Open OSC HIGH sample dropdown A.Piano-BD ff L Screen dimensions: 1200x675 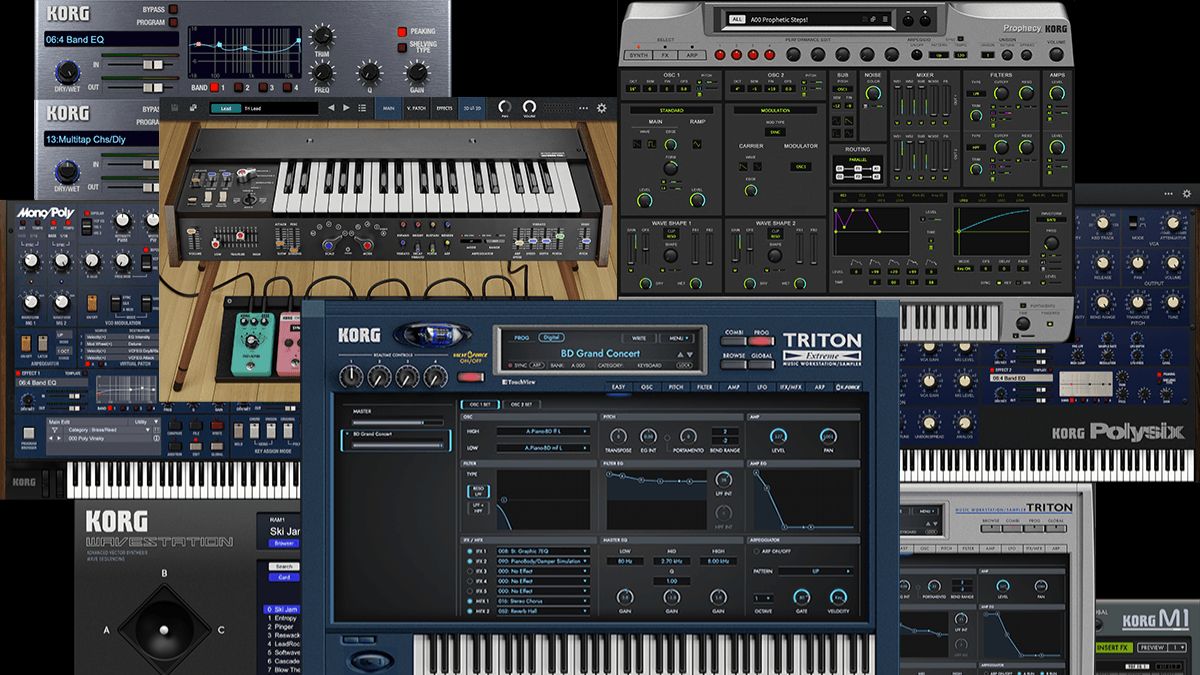[x=543, y=432]
